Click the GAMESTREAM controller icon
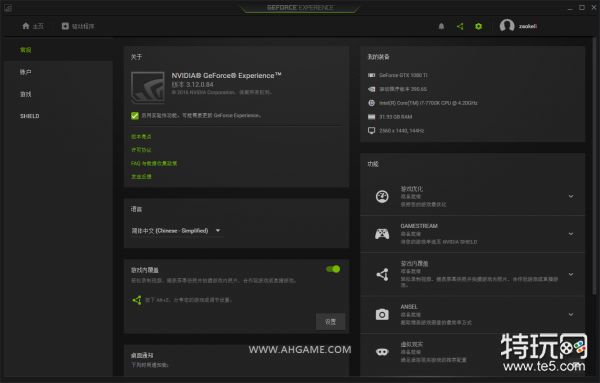Image resolution: width=600 pixels, height=383 pixels. click(x=382, y=234)
